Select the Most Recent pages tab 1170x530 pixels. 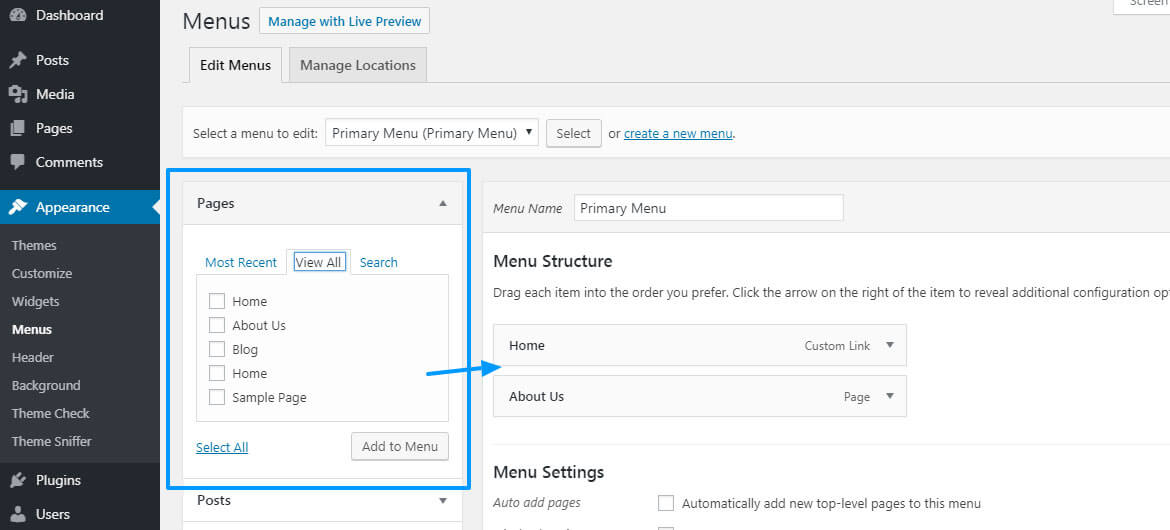click(241, 262)
